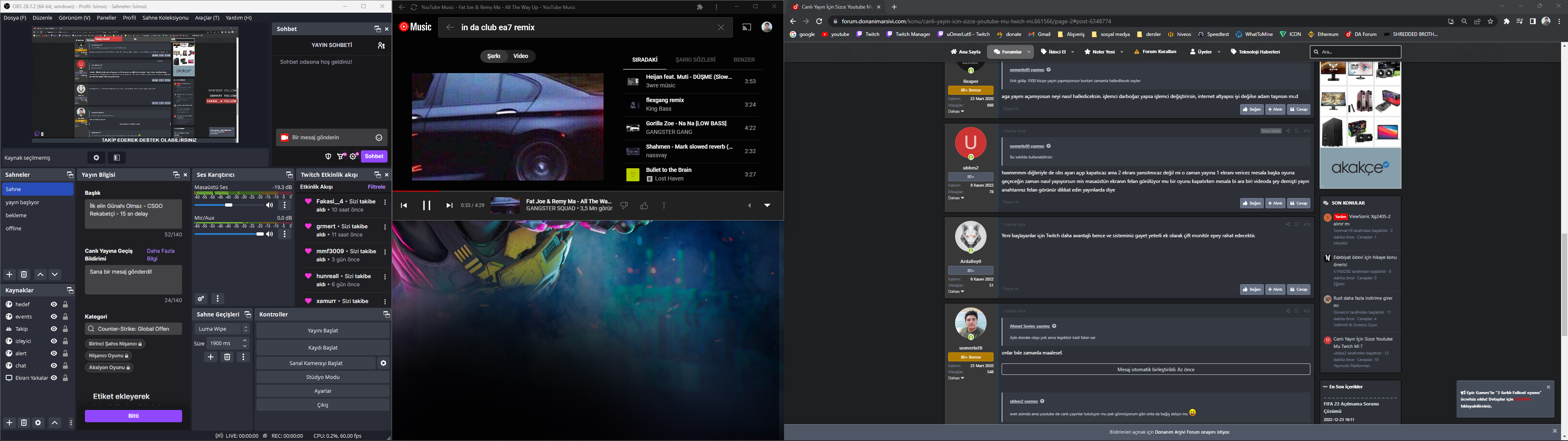Toggle visibility of events source

53,317
